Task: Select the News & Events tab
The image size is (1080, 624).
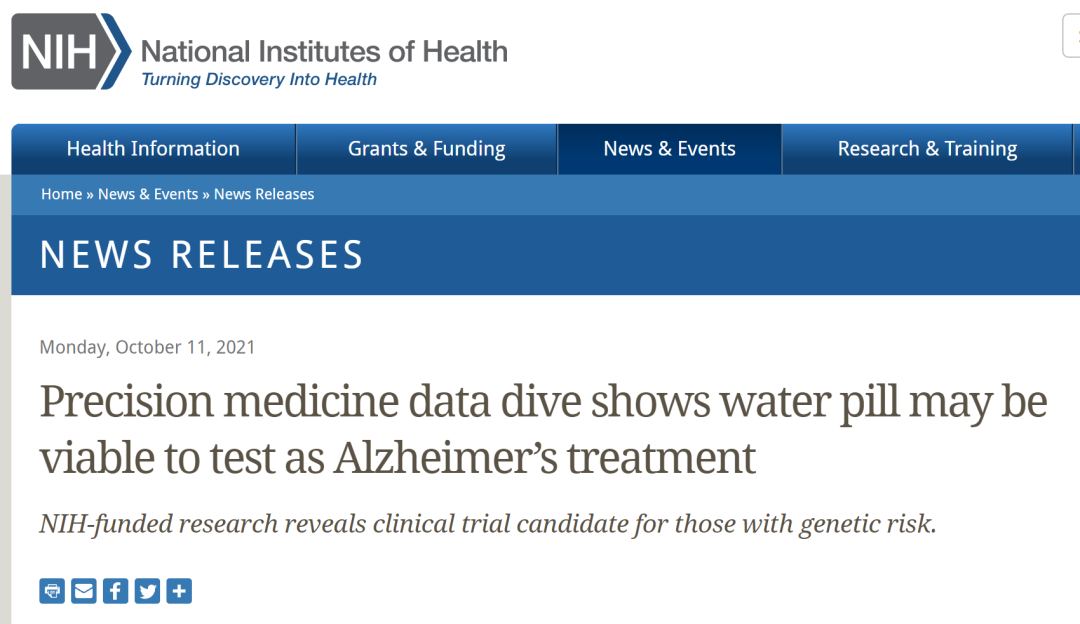Action: [669, 149]
